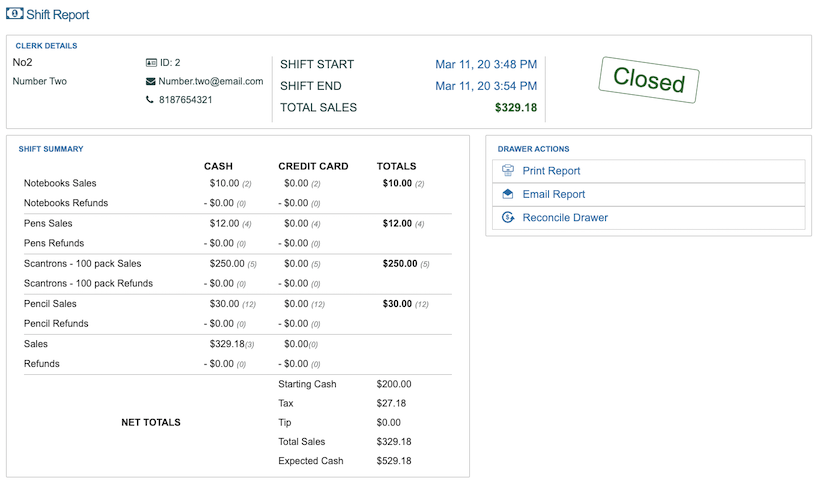Screen dimensions: 818x487
Task: Click the Reconcile Drawer dollar icon
Action: click(508, 218)
